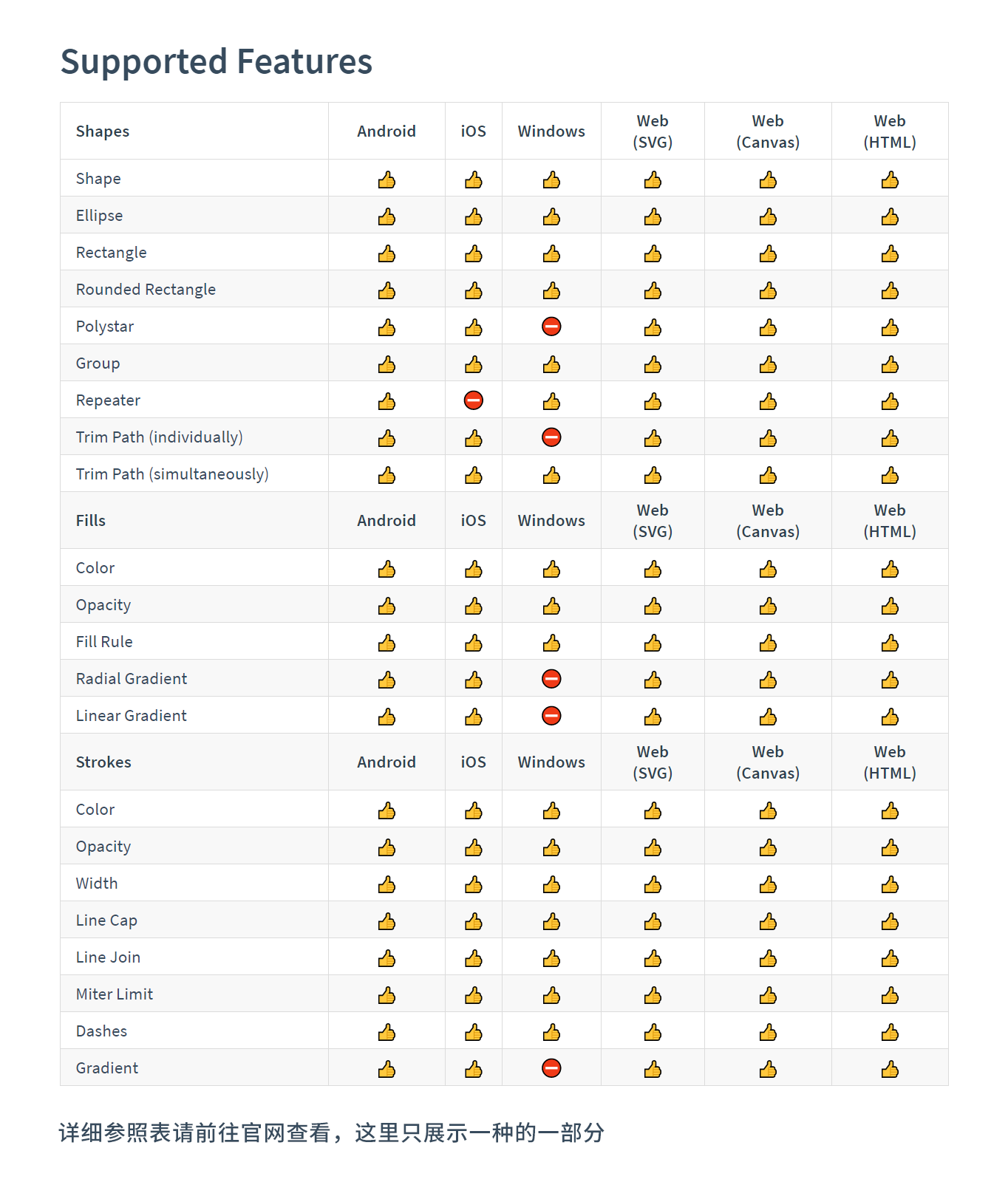This screenshot has height=1182, width=1008.
Task: Click Radial Gradient Windows unsupported icon
Action: (551, 679)
